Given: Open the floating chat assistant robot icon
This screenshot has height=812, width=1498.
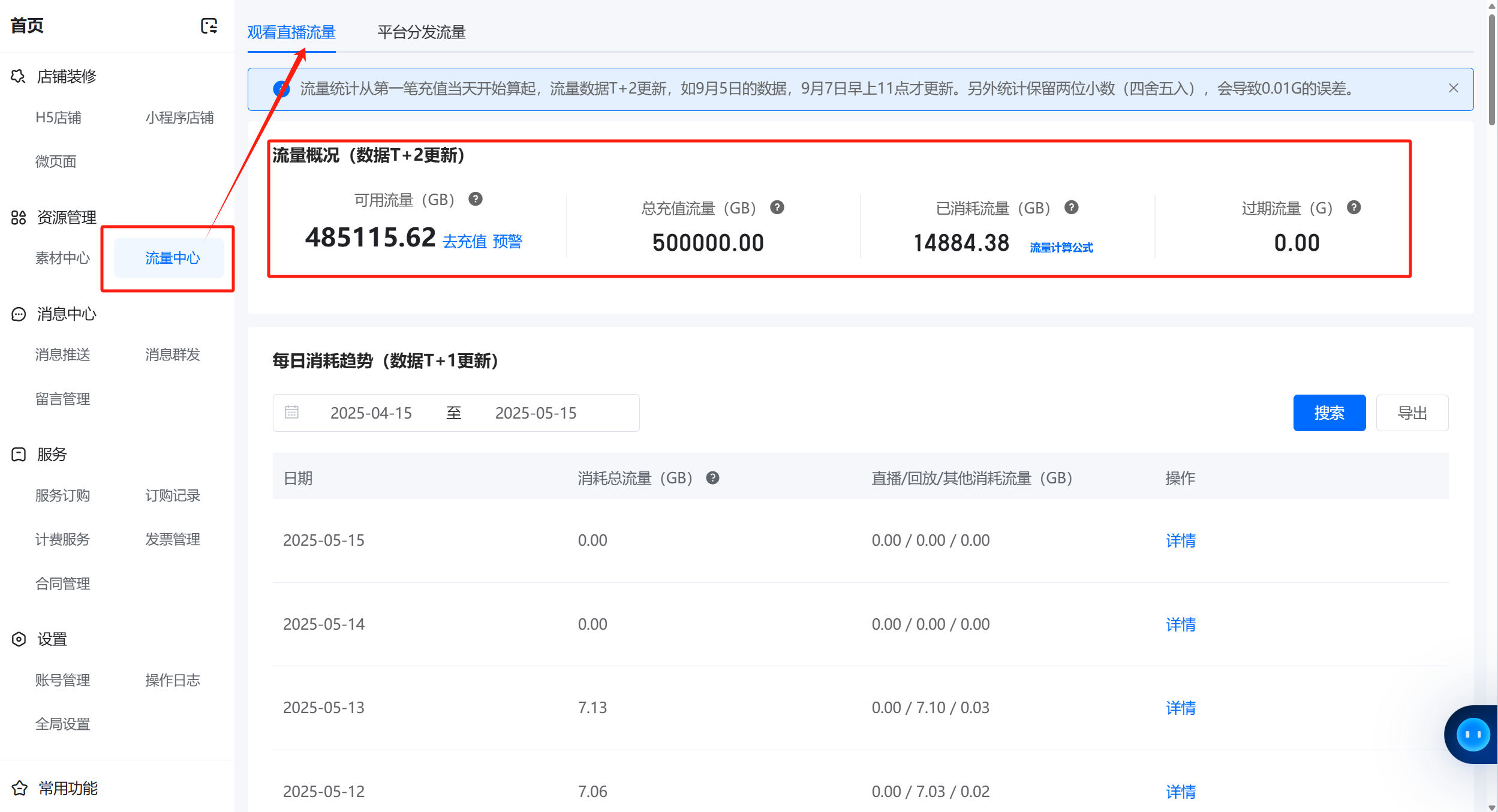Looking at the screenshot, I should (1473, 734).
